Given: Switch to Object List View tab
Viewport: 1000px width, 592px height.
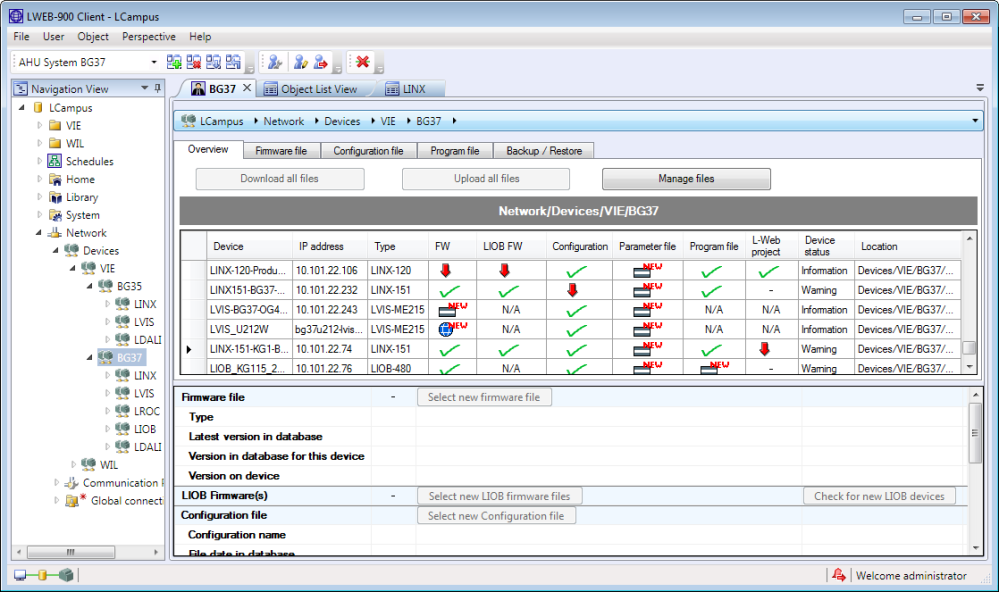Looking at the screenshot, I should pyautogui.click(x=311, y=89).
